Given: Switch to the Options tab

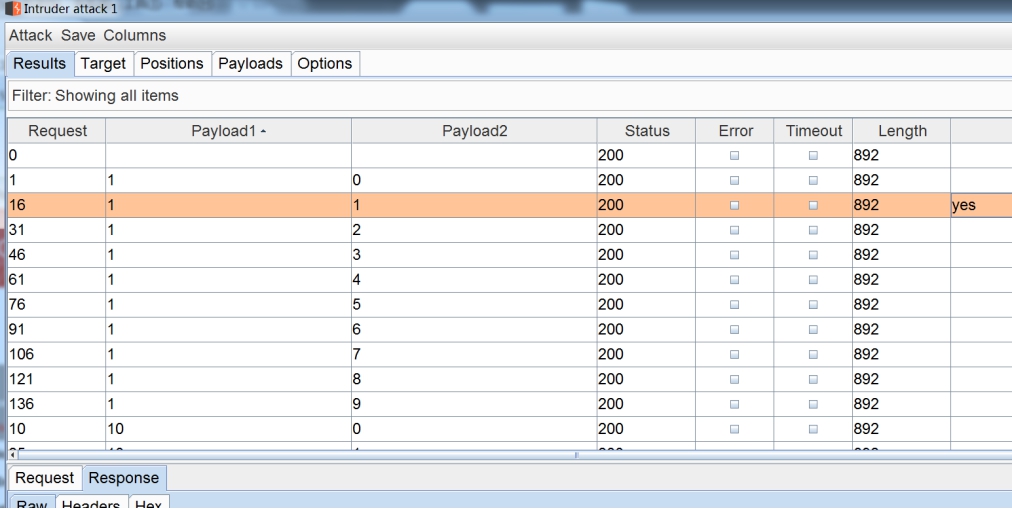Looking at the screenshot, I should (x=325, y=64).
